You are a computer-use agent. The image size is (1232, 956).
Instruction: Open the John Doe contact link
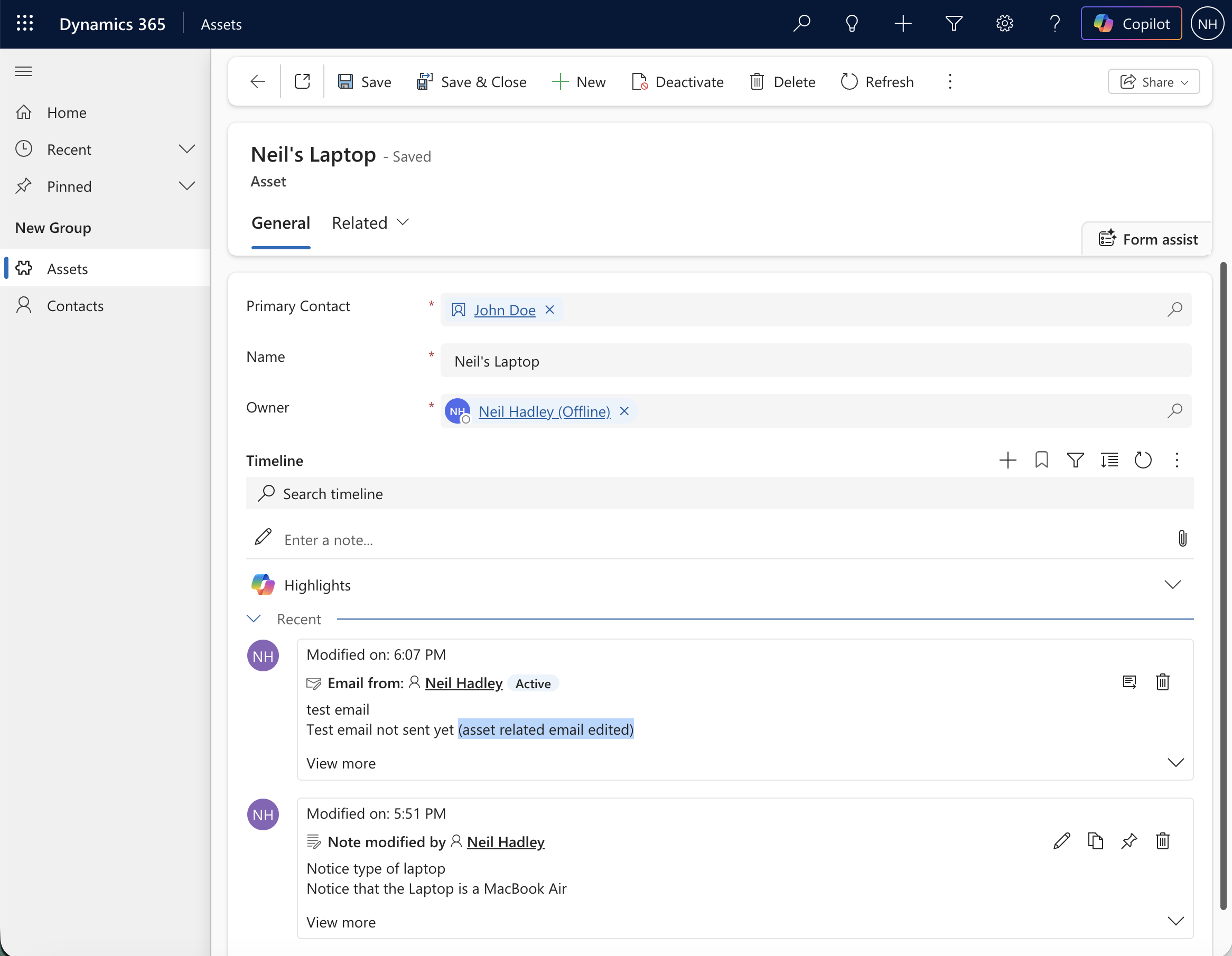[505, 310]
